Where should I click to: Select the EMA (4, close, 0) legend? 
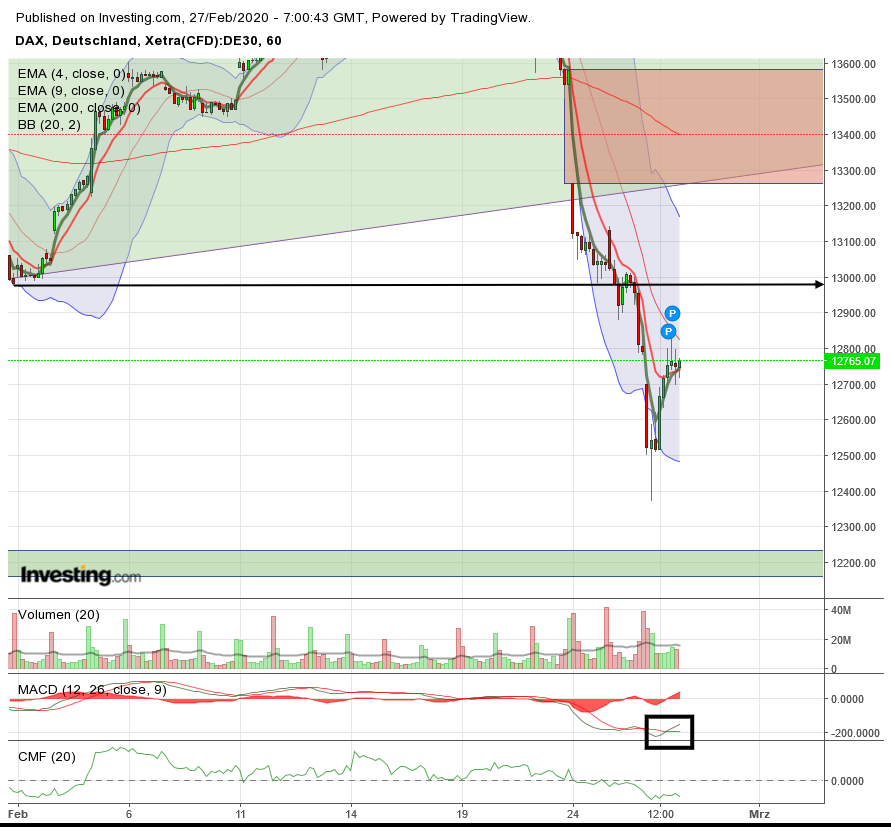point(72,73)
